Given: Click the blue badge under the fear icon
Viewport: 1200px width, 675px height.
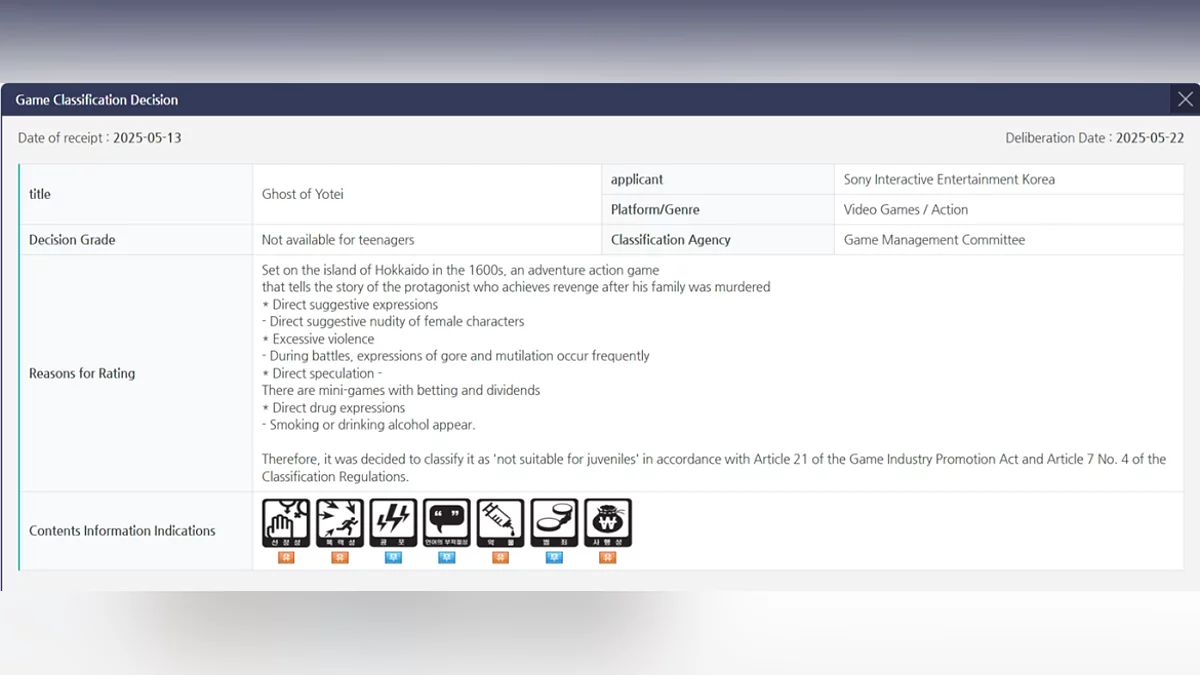Looking at the screenshot, I should (x=393, y=558).
